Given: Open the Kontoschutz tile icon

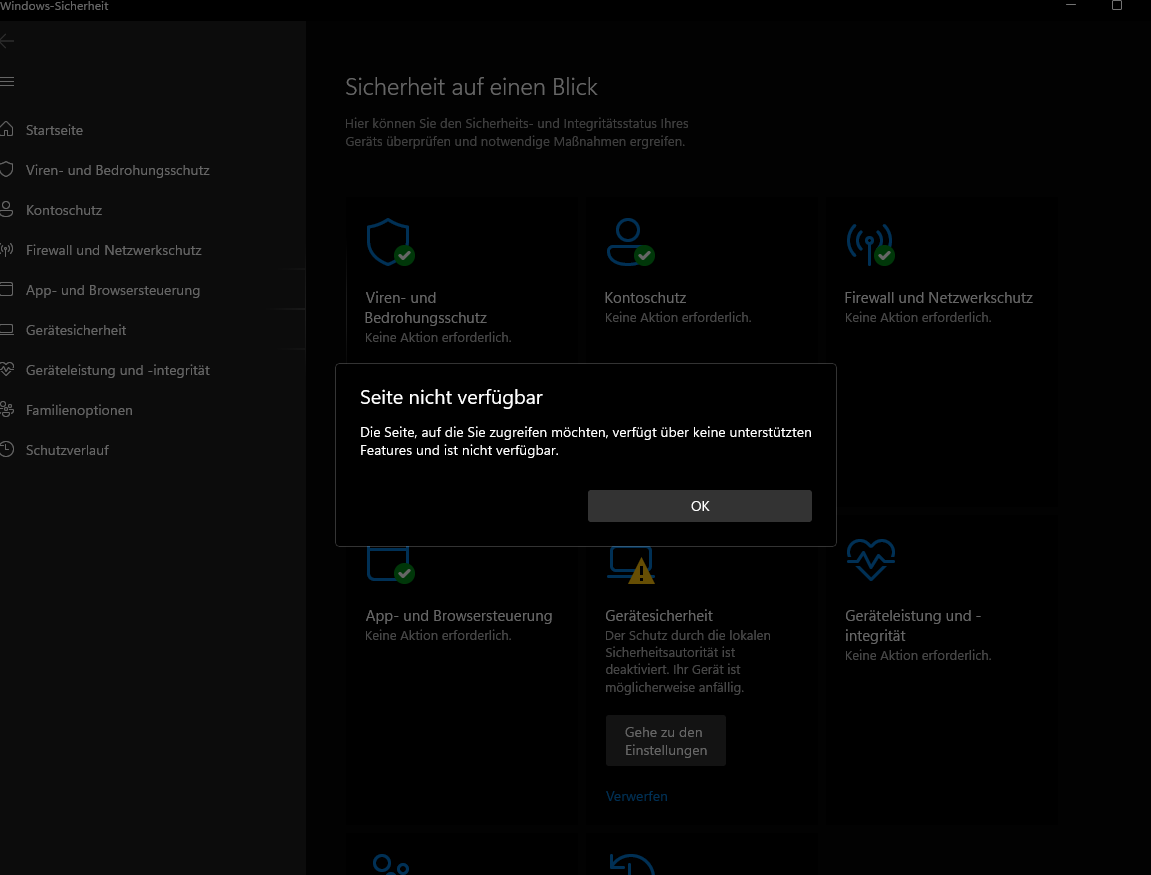Looking at the screenshot, I should point(628,243).
